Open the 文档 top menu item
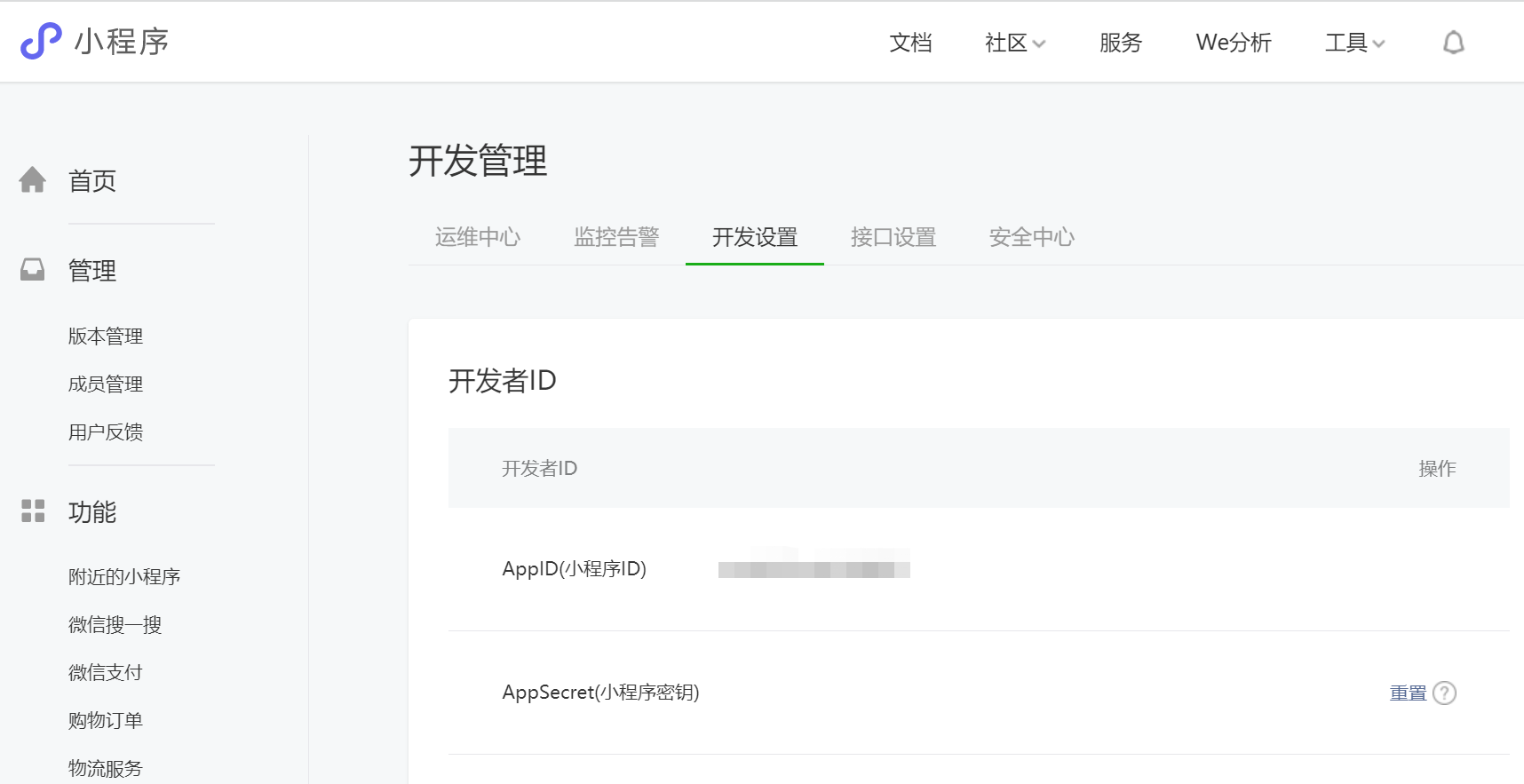This screenshot has width=1524, height=784. click(910, 43)
